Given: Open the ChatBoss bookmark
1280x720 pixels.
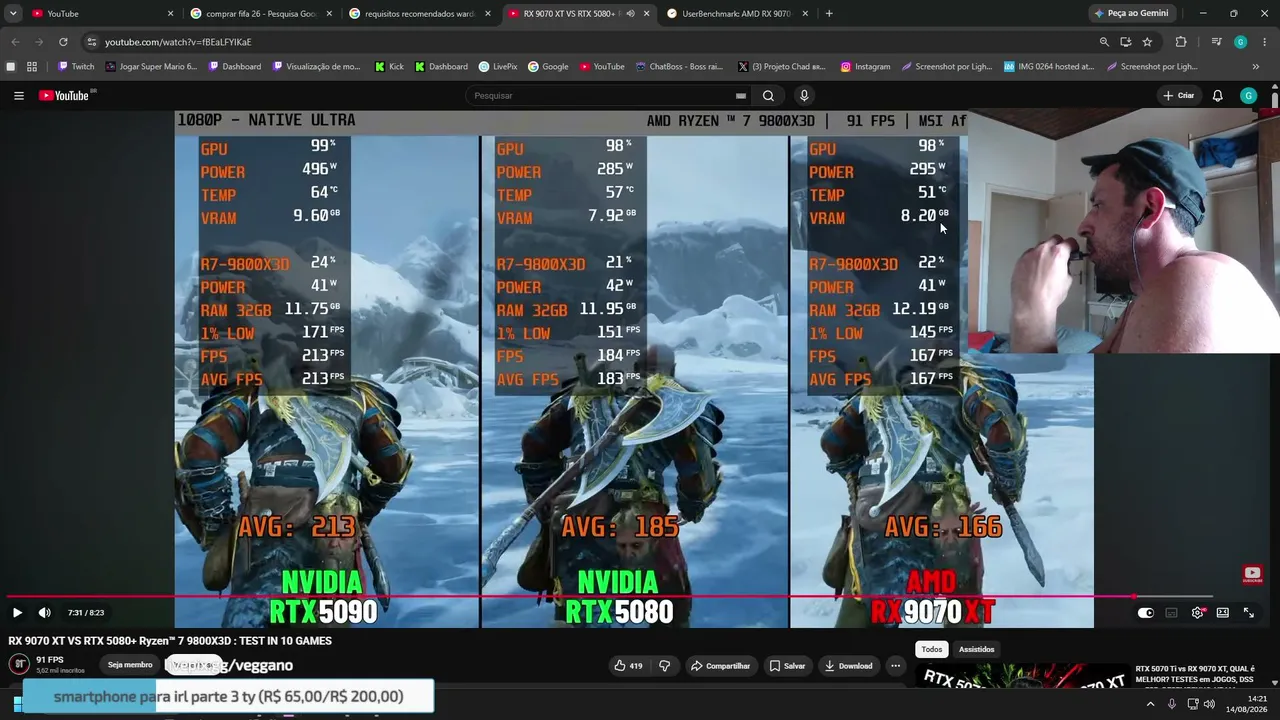Looking at the screenshot, I should pos(679,67).
